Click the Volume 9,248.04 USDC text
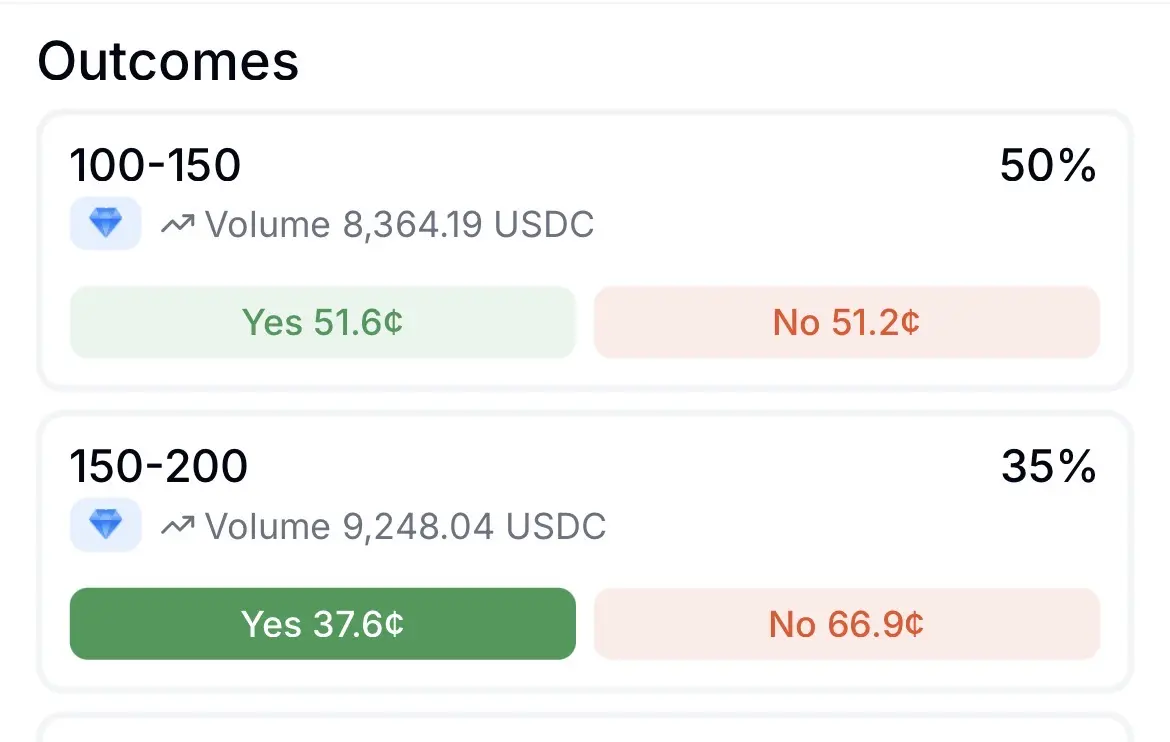Screen dimensions: 1170x742 coord(405,526)
